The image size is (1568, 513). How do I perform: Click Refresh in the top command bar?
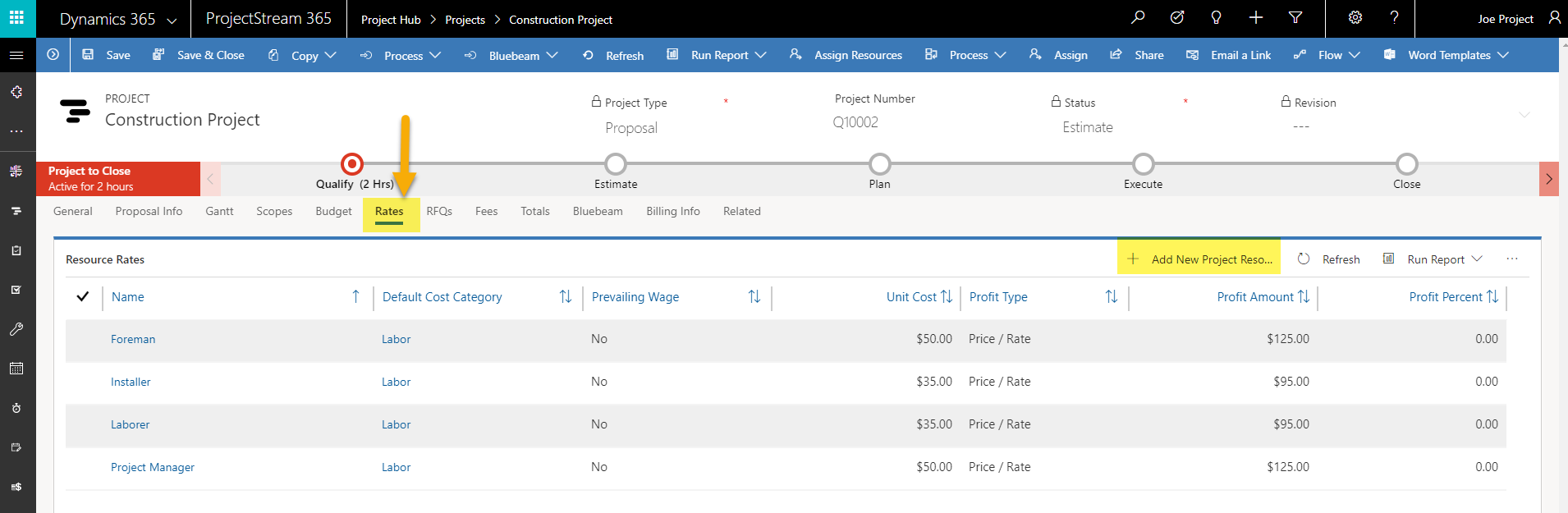click(613, 55)
